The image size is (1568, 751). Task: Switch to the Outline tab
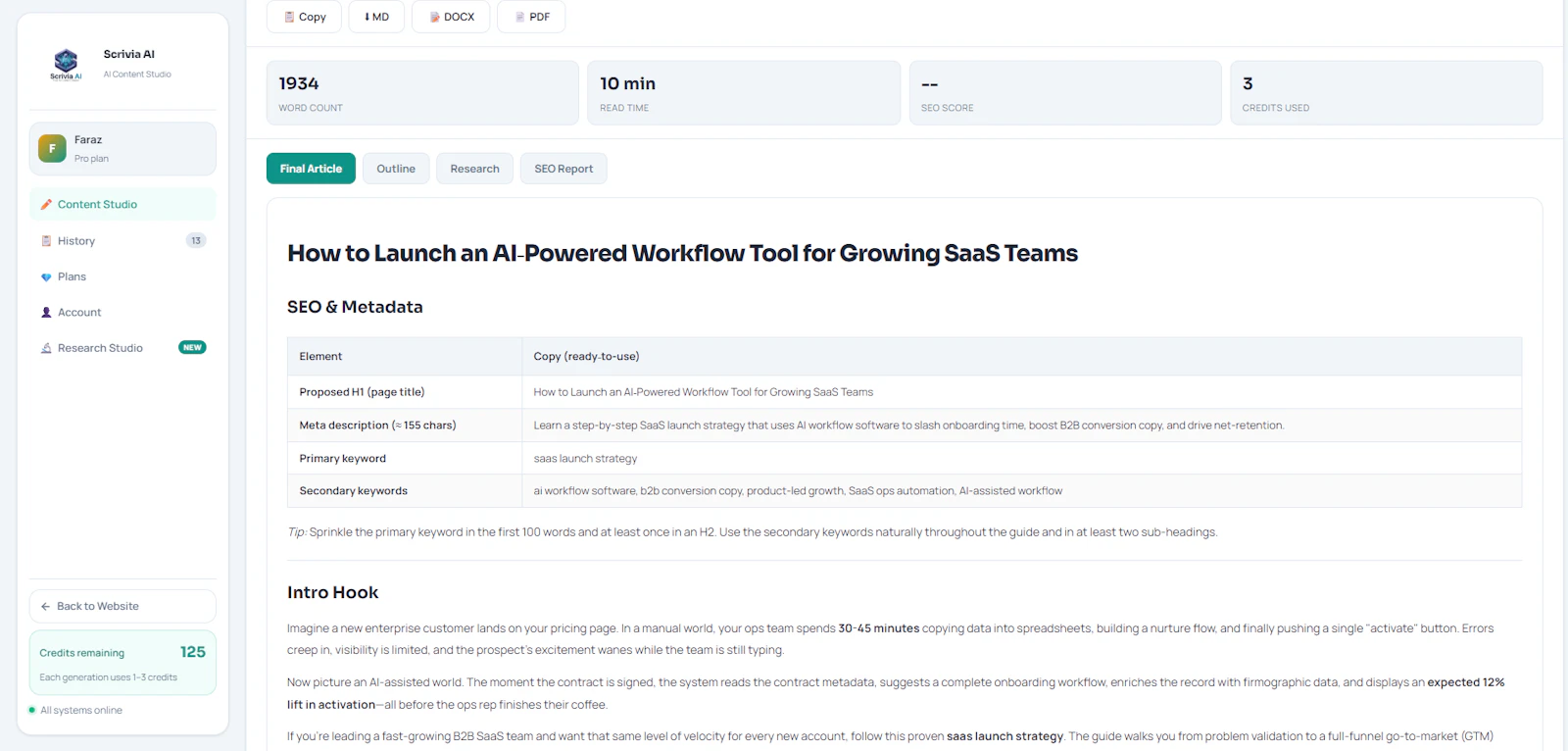[396, 169]
